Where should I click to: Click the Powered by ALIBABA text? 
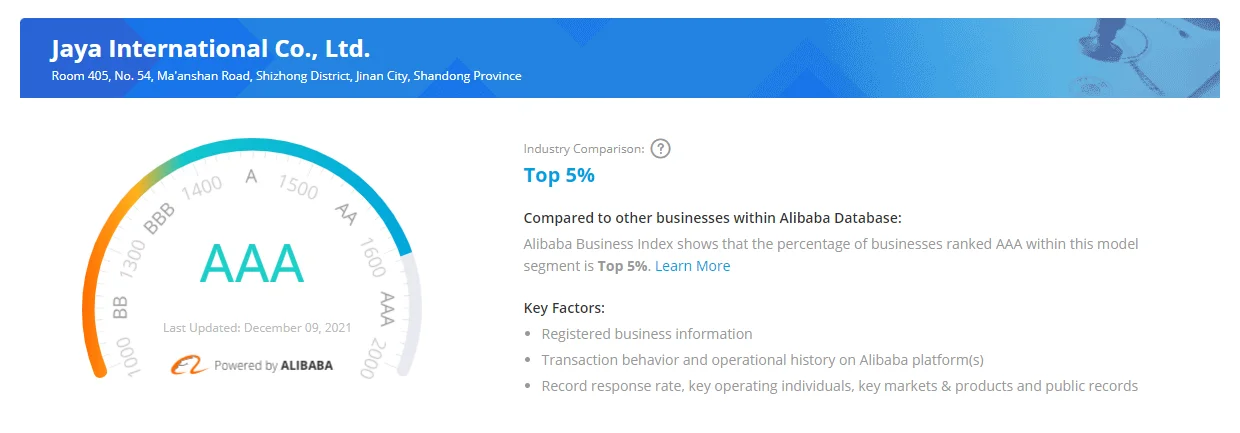click(x=273, y=366)
